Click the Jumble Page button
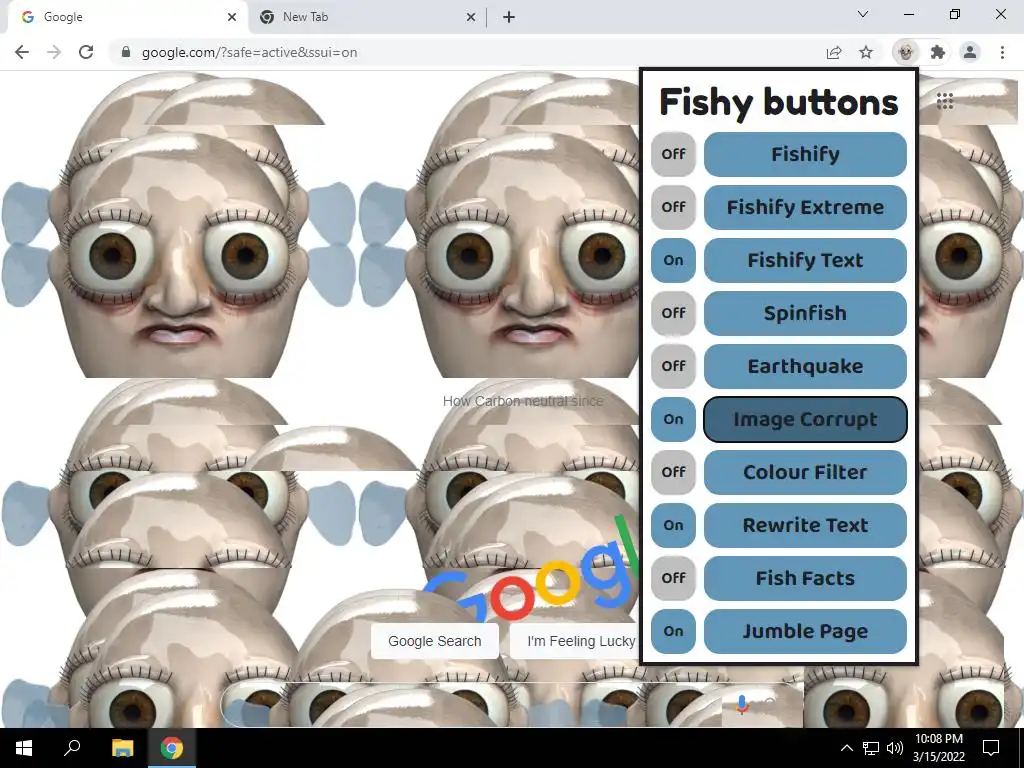The height and width of the screenshot is (768, 1024). [x=805, y=631]
